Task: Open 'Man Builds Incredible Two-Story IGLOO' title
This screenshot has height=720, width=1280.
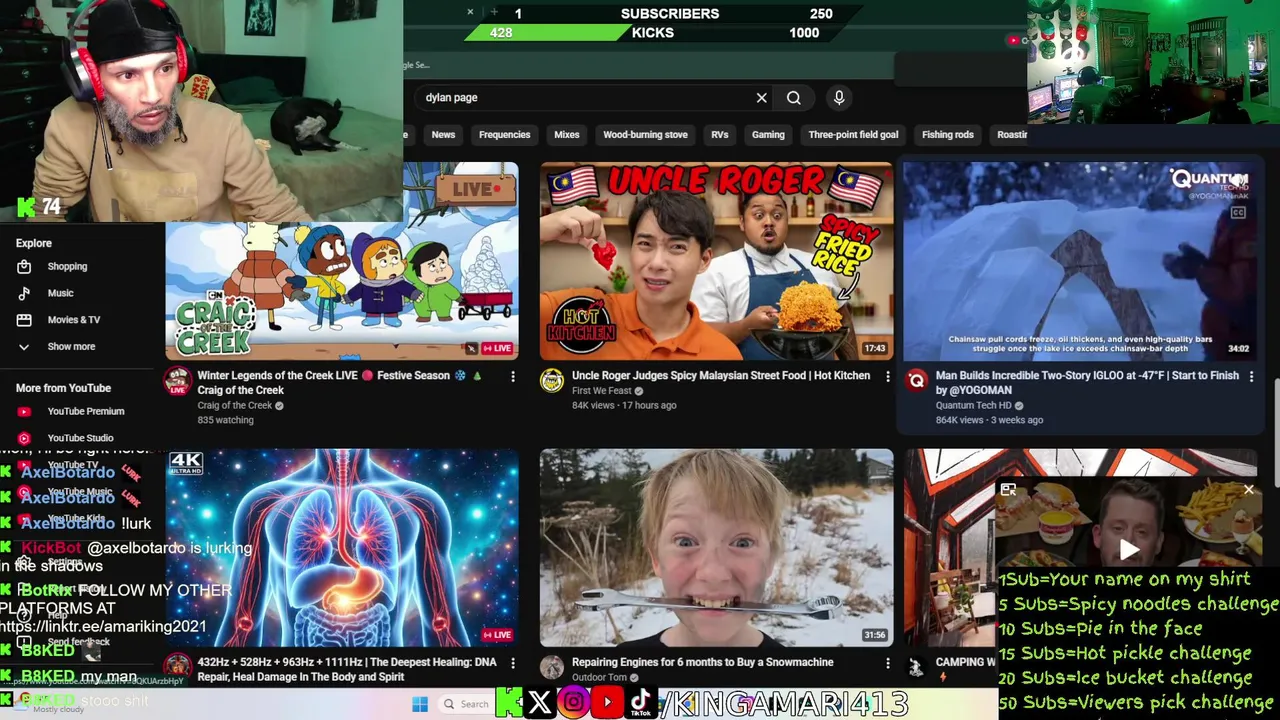Action: click(x=1087, y=383)
